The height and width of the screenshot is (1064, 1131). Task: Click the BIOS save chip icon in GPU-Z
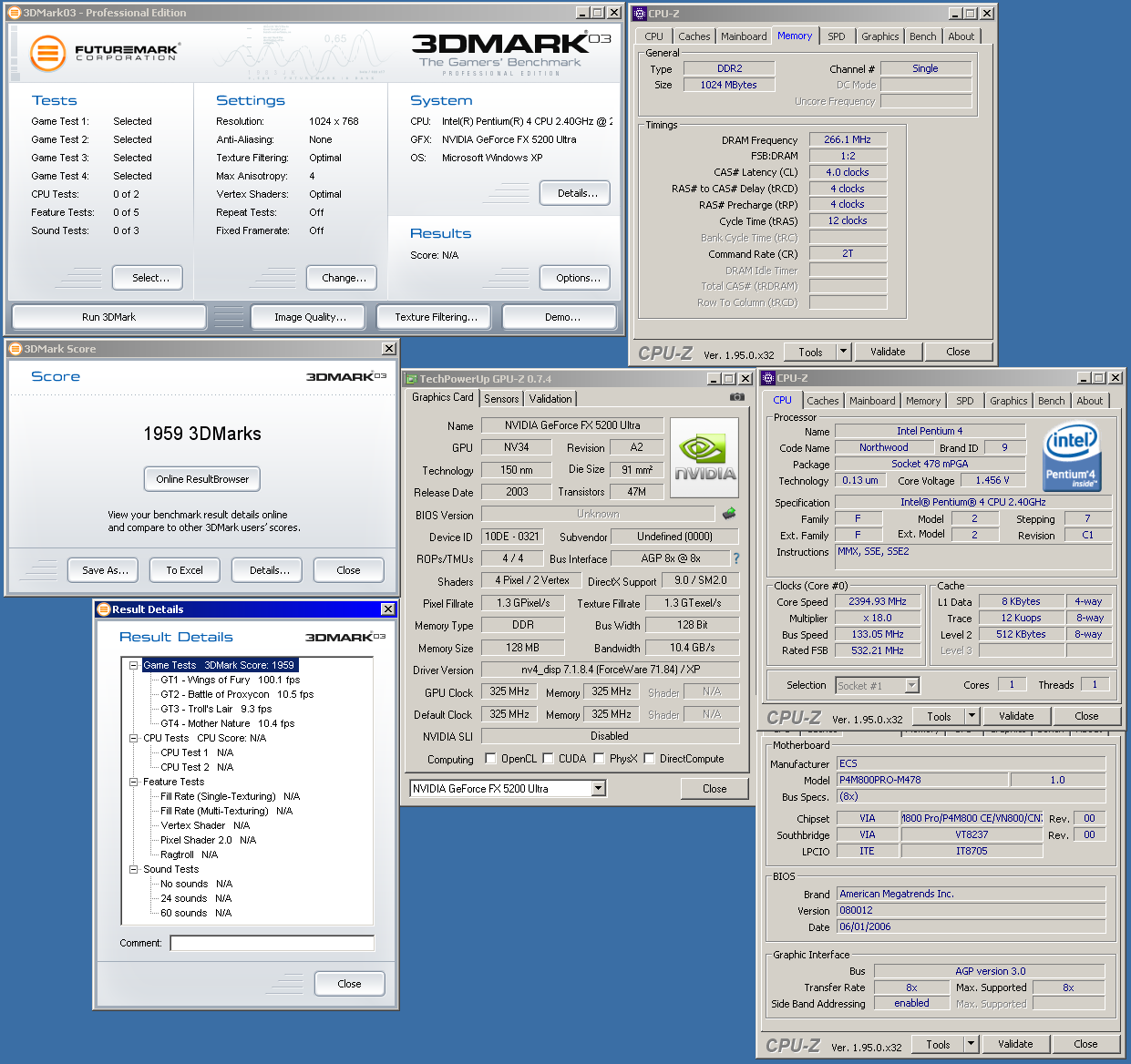coord(729,514)
